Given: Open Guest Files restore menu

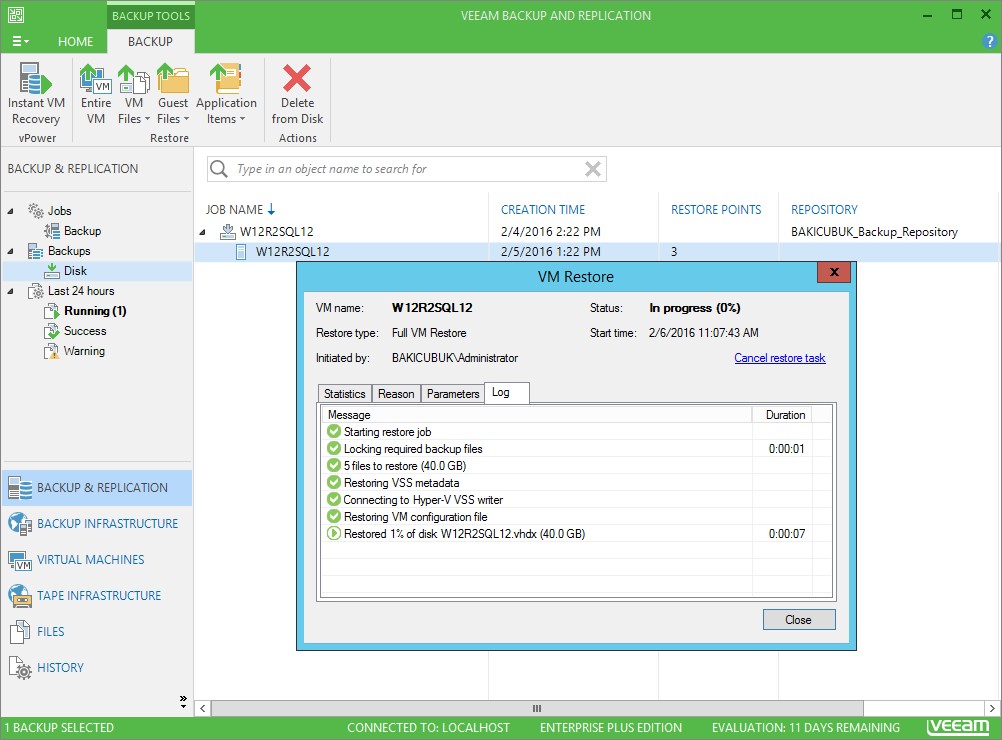Looking at the screenshot, I should click(x=173, y=94).
